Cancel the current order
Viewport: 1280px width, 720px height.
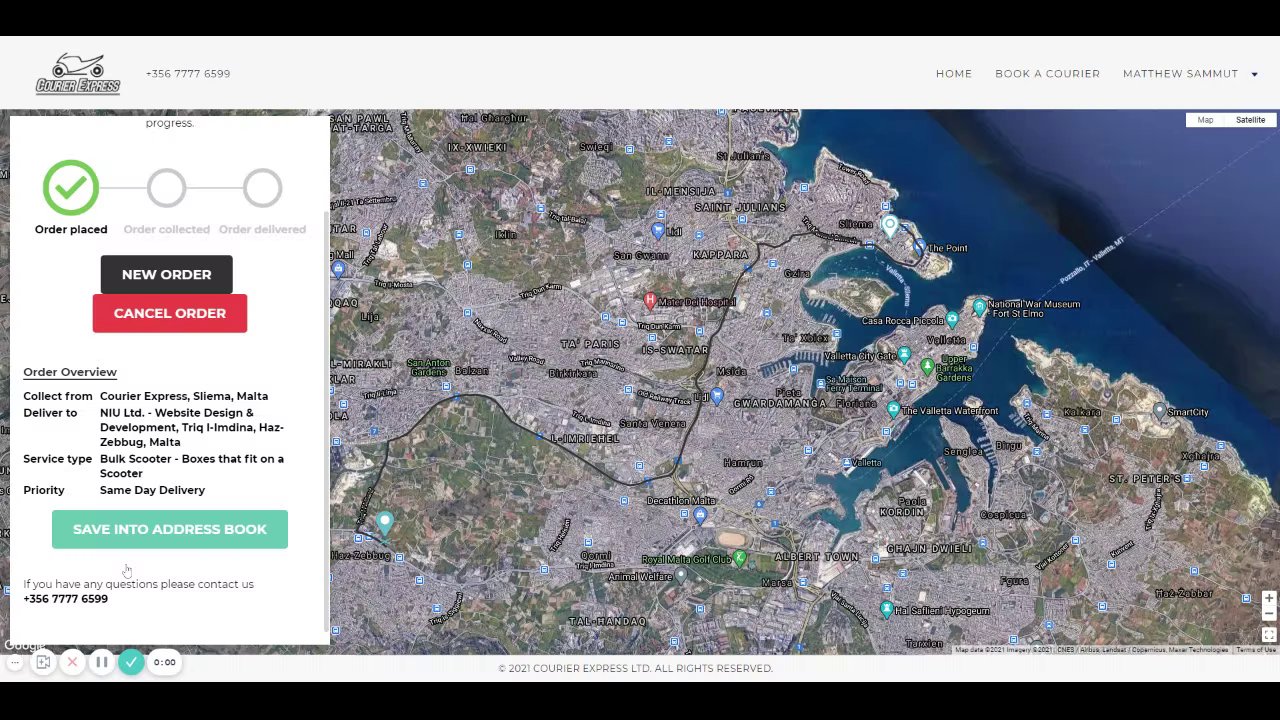tap(170, 313)
